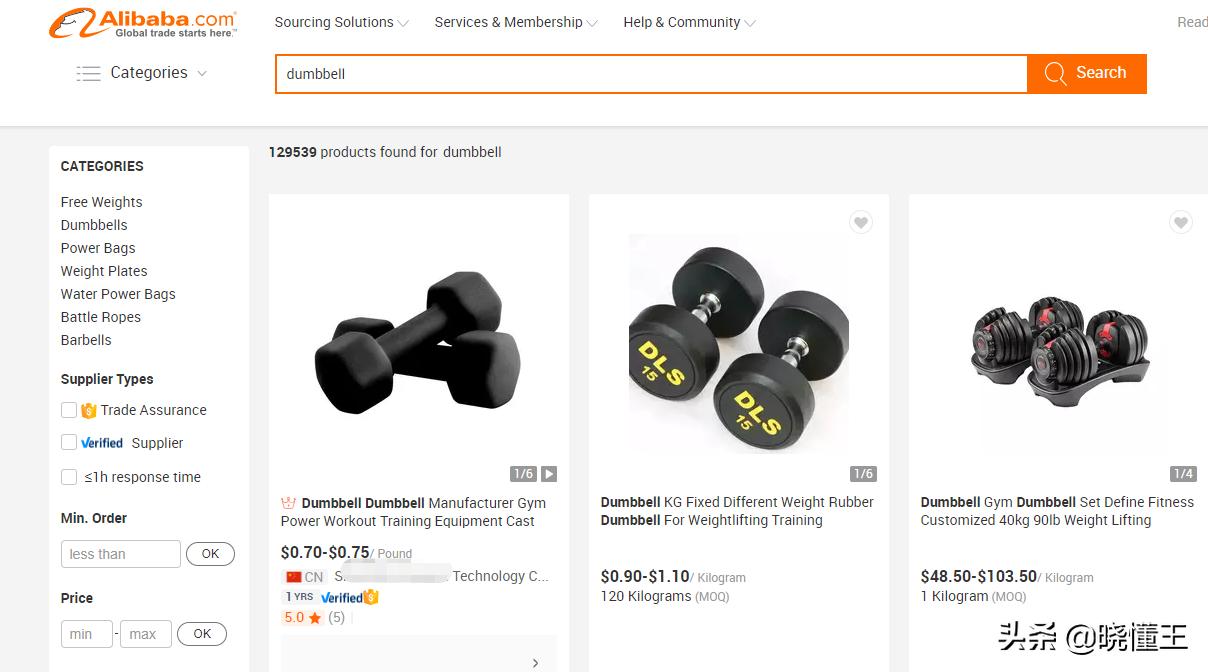Click the Alibaba.com logo
1208x672 pixels.
click(143, 23)
